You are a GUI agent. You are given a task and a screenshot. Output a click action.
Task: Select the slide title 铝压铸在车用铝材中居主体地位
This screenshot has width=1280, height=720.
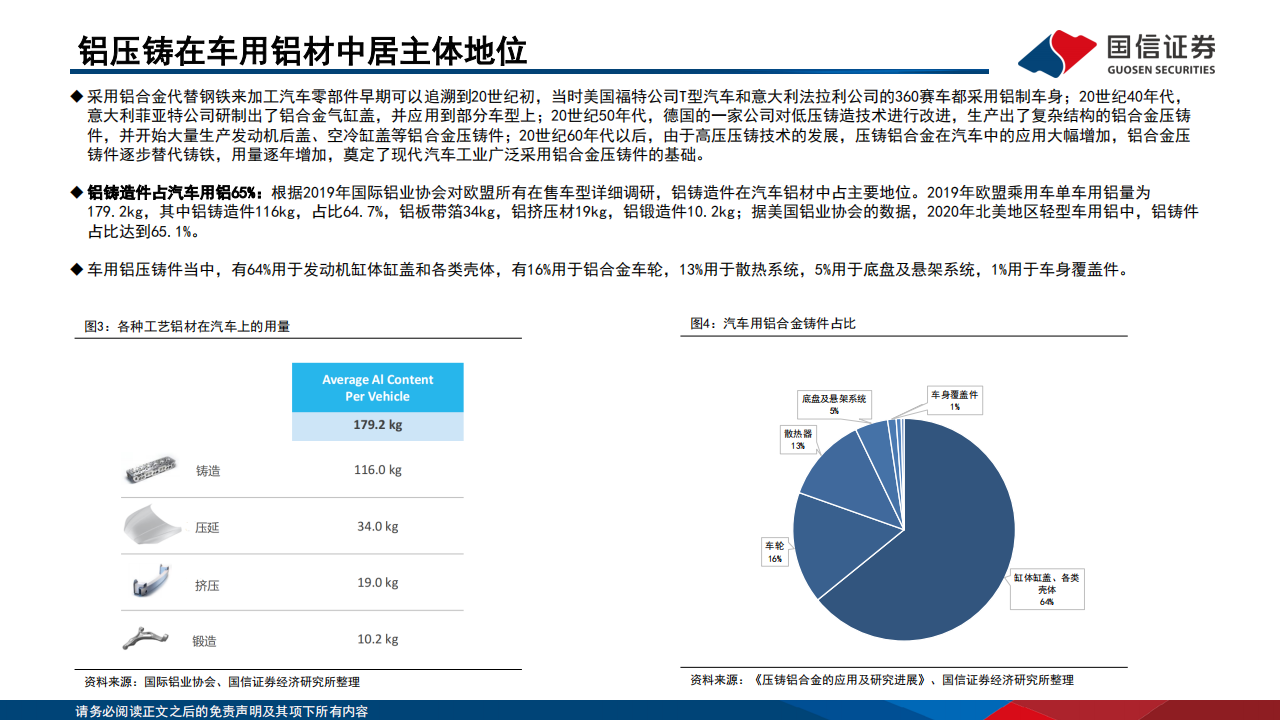(x=303, y=50)
